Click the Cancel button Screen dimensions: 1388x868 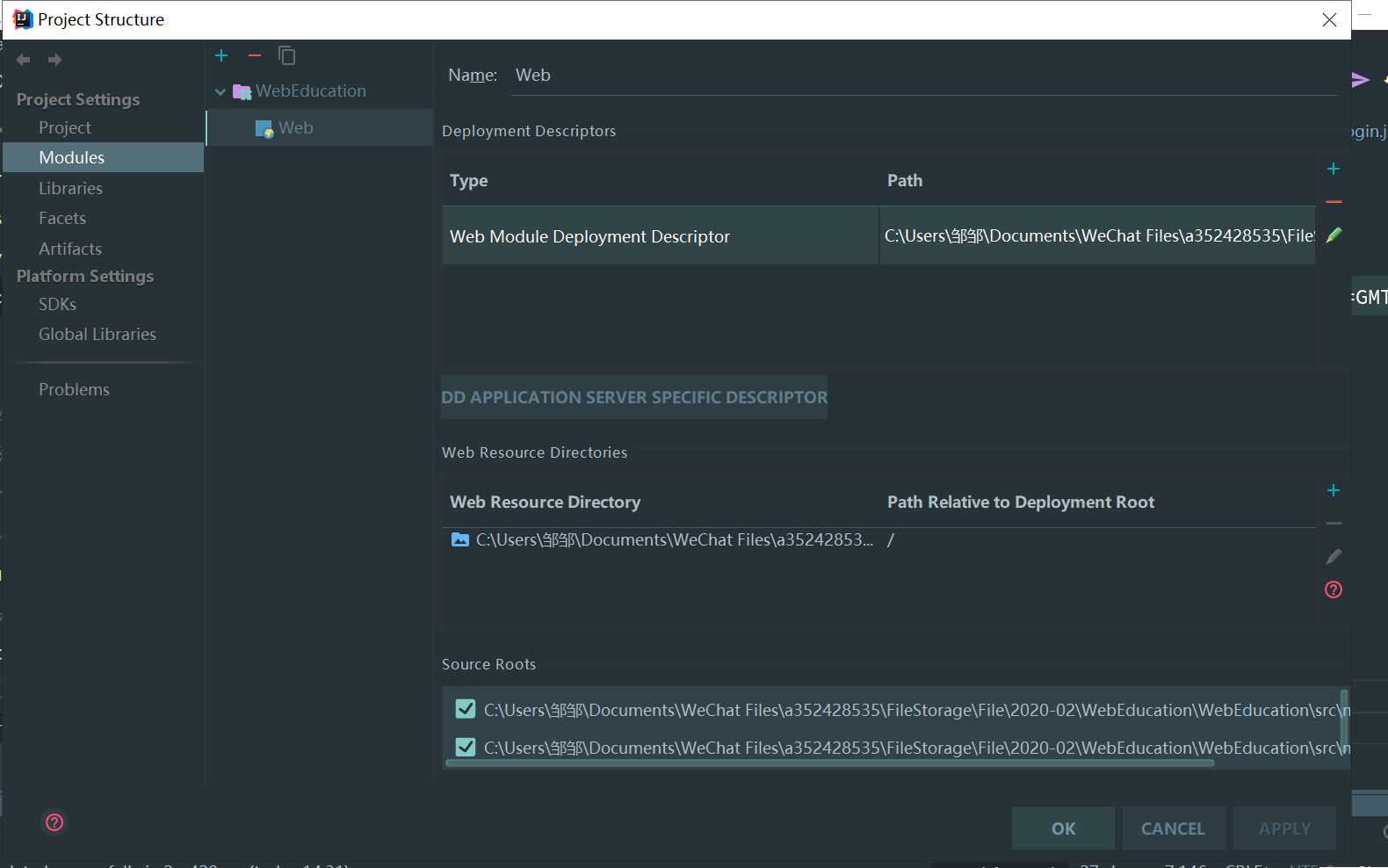pyautogui.click(x=1173, y=828)
